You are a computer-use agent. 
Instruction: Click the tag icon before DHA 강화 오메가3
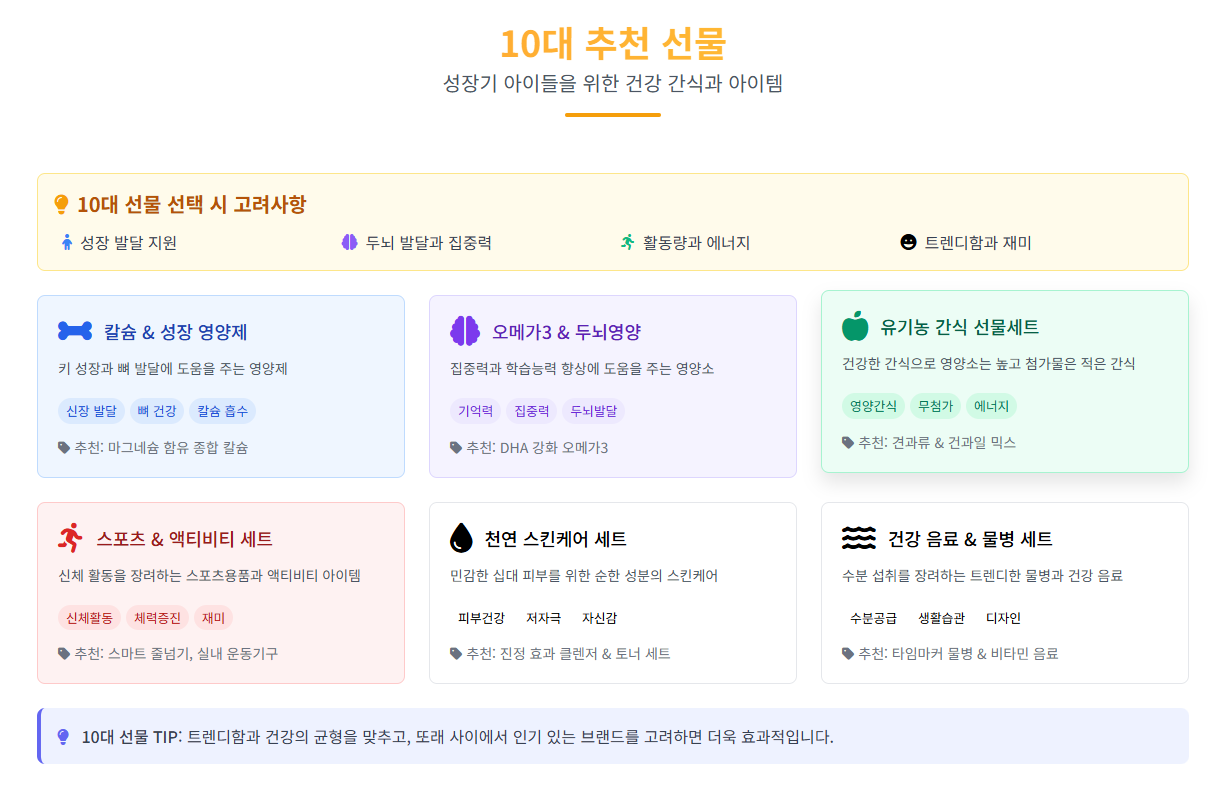(456, 447)
